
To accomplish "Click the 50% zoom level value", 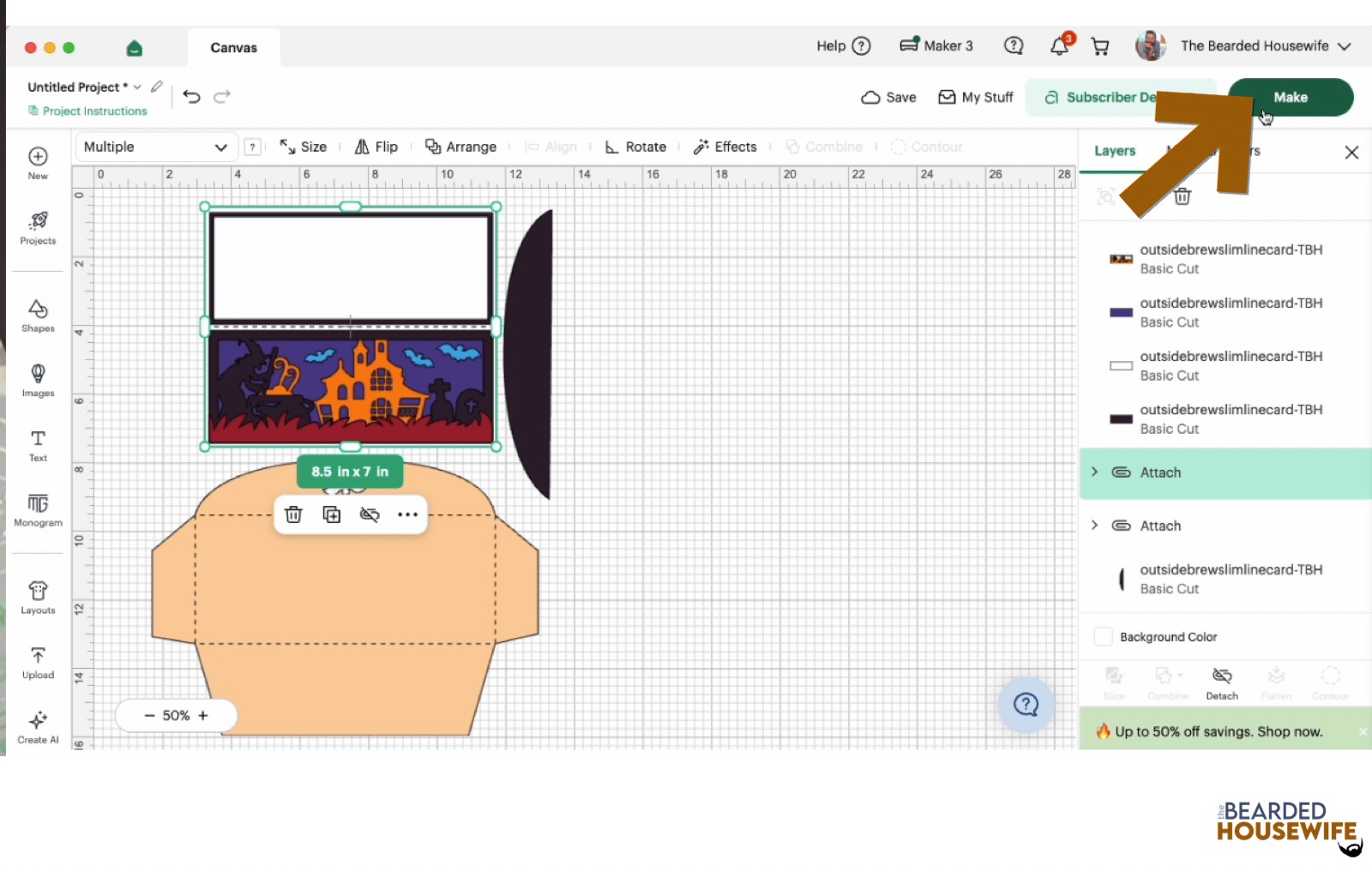I will click(x=176, y=715).
